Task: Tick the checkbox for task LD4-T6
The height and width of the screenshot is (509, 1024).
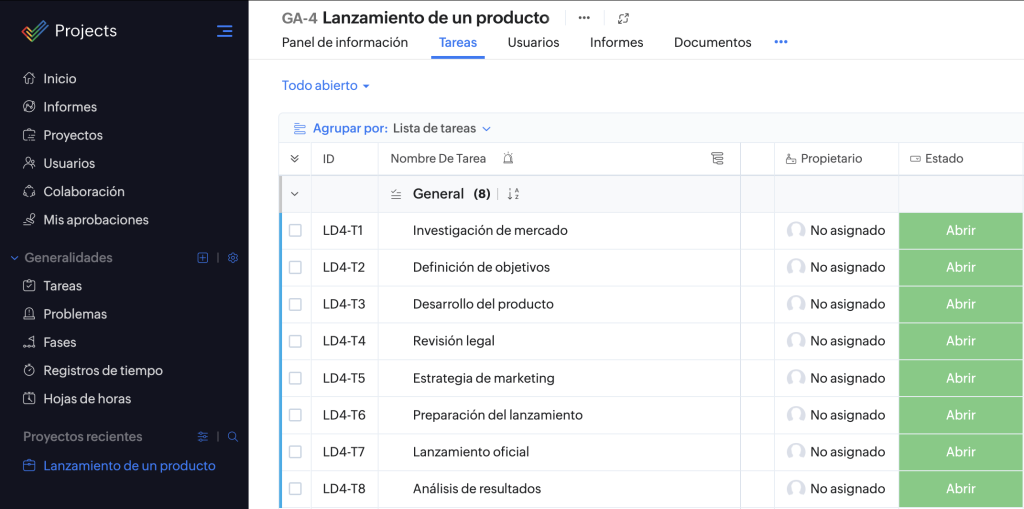Action: pyautogui.click(x=295, y=415)
